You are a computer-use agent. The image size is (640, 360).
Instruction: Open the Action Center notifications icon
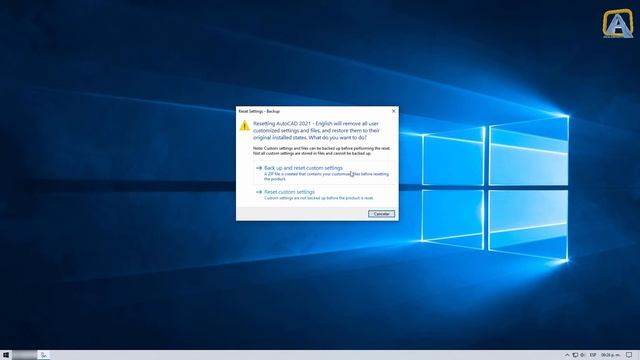[629, 355]
